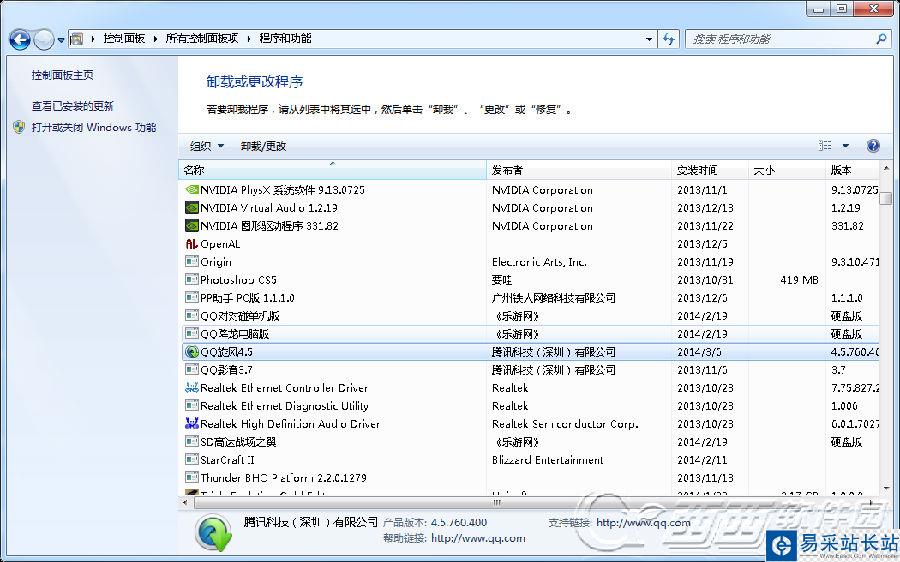Click the horizontal scrollbar left arrow

coord(185,503)
